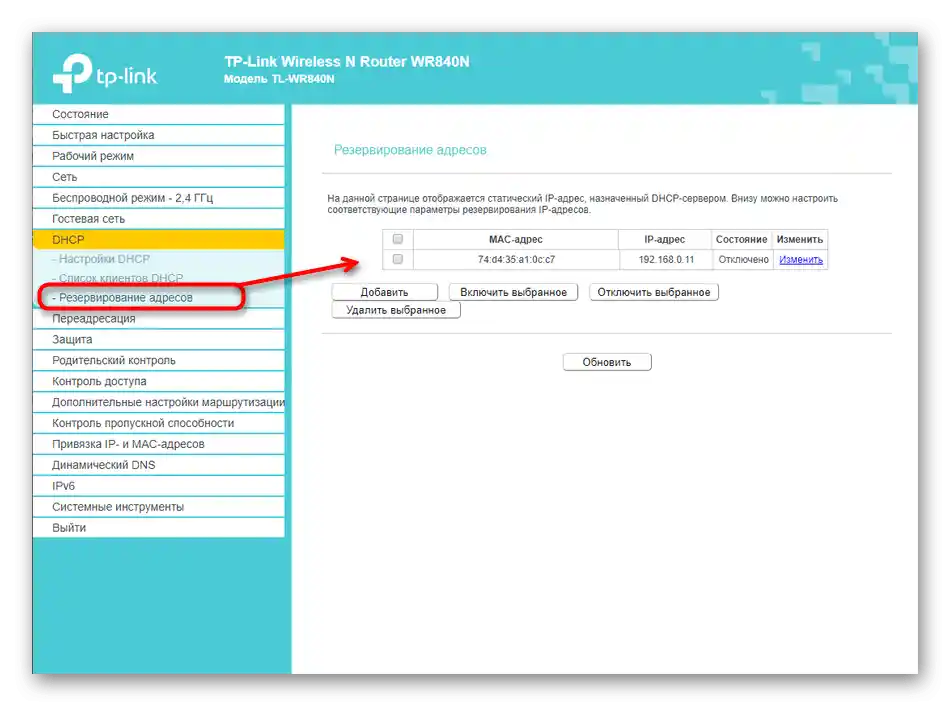Click the Состояние column header
This screenshot has width=950, height=706.
pos(742,239)
